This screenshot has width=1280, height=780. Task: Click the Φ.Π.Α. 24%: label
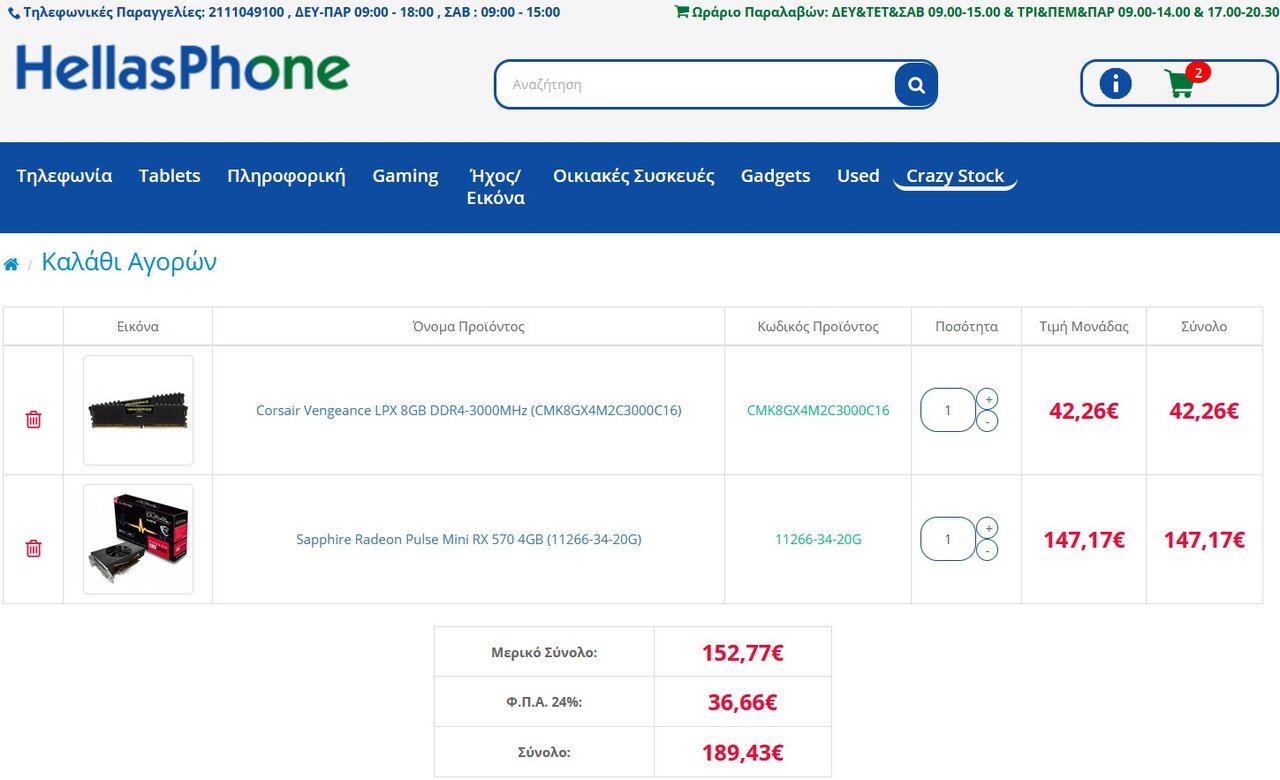(x=544, y=702)
